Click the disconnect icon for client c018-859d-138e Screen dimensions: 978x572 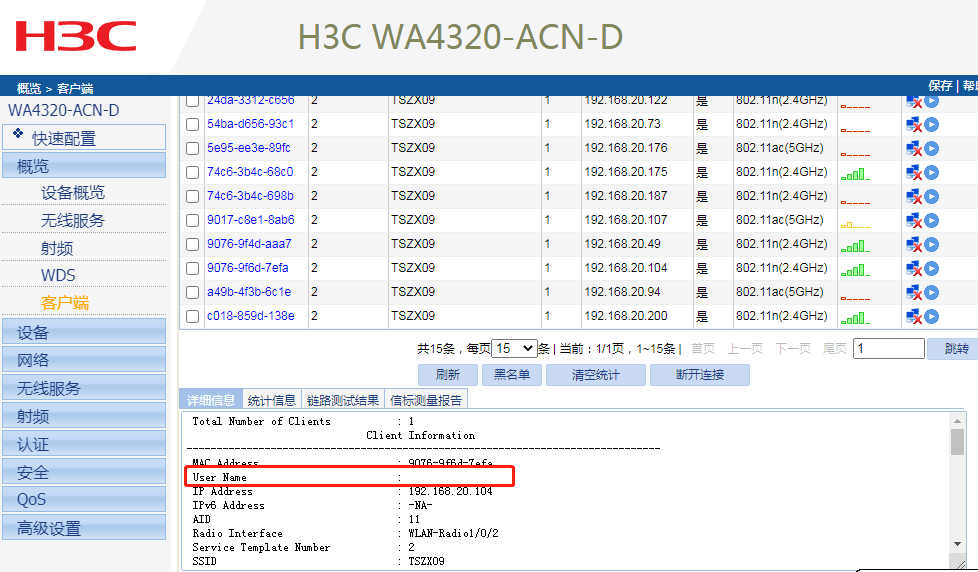click(x=914, y=317)
